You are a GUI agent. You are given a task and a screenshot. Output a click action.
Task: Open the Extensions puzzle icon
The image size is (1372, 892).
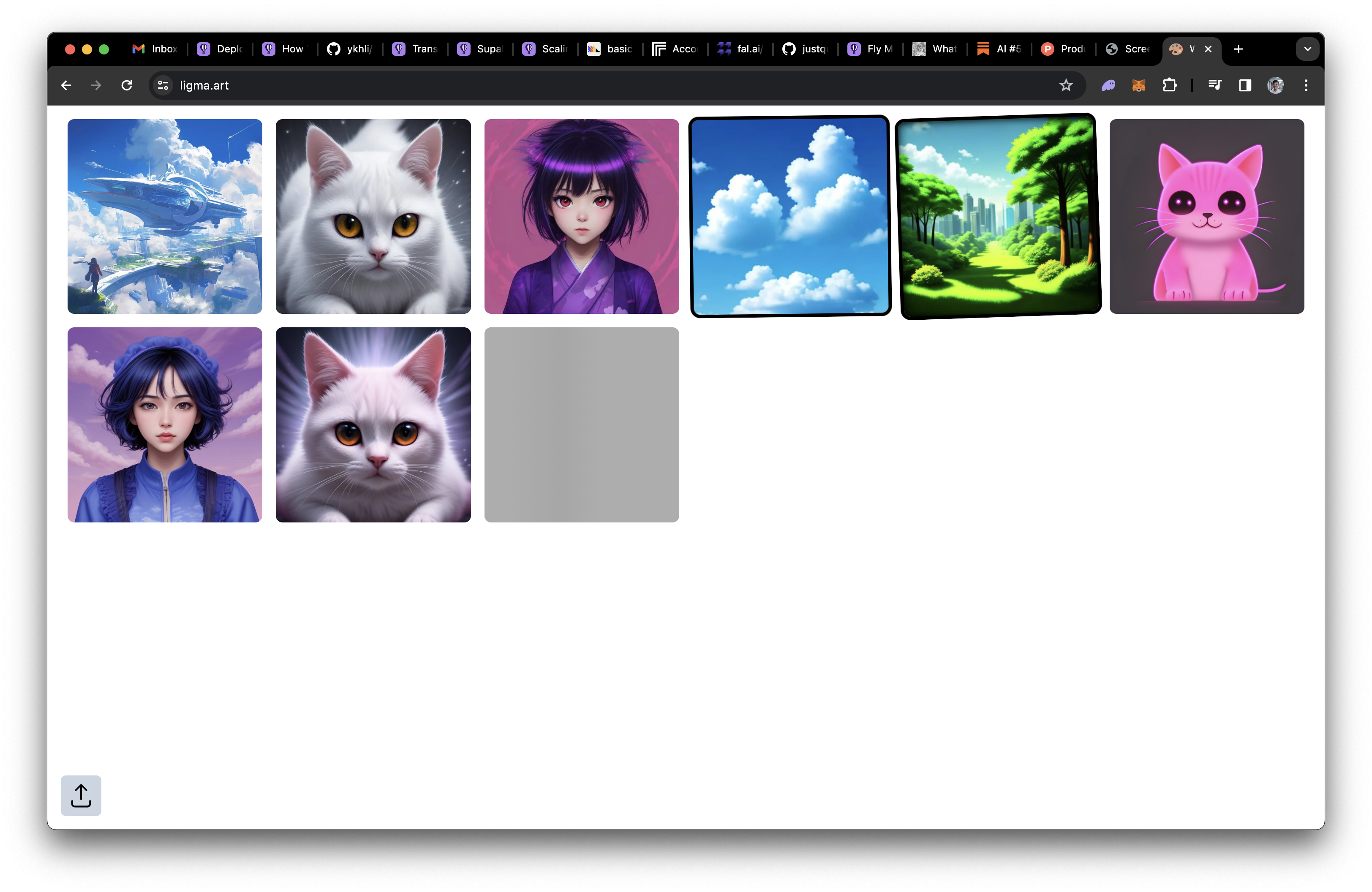coord(1169,85)
